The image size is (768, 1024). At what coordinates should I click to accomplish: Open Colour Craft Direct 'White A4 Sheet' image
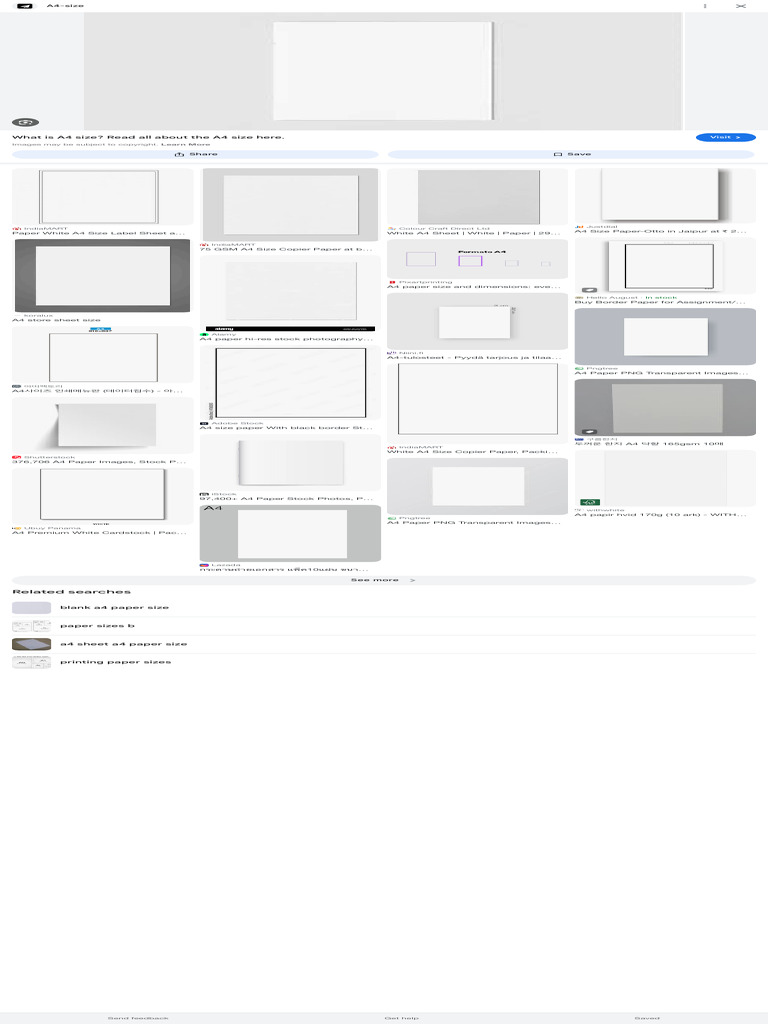pos(477,197)
